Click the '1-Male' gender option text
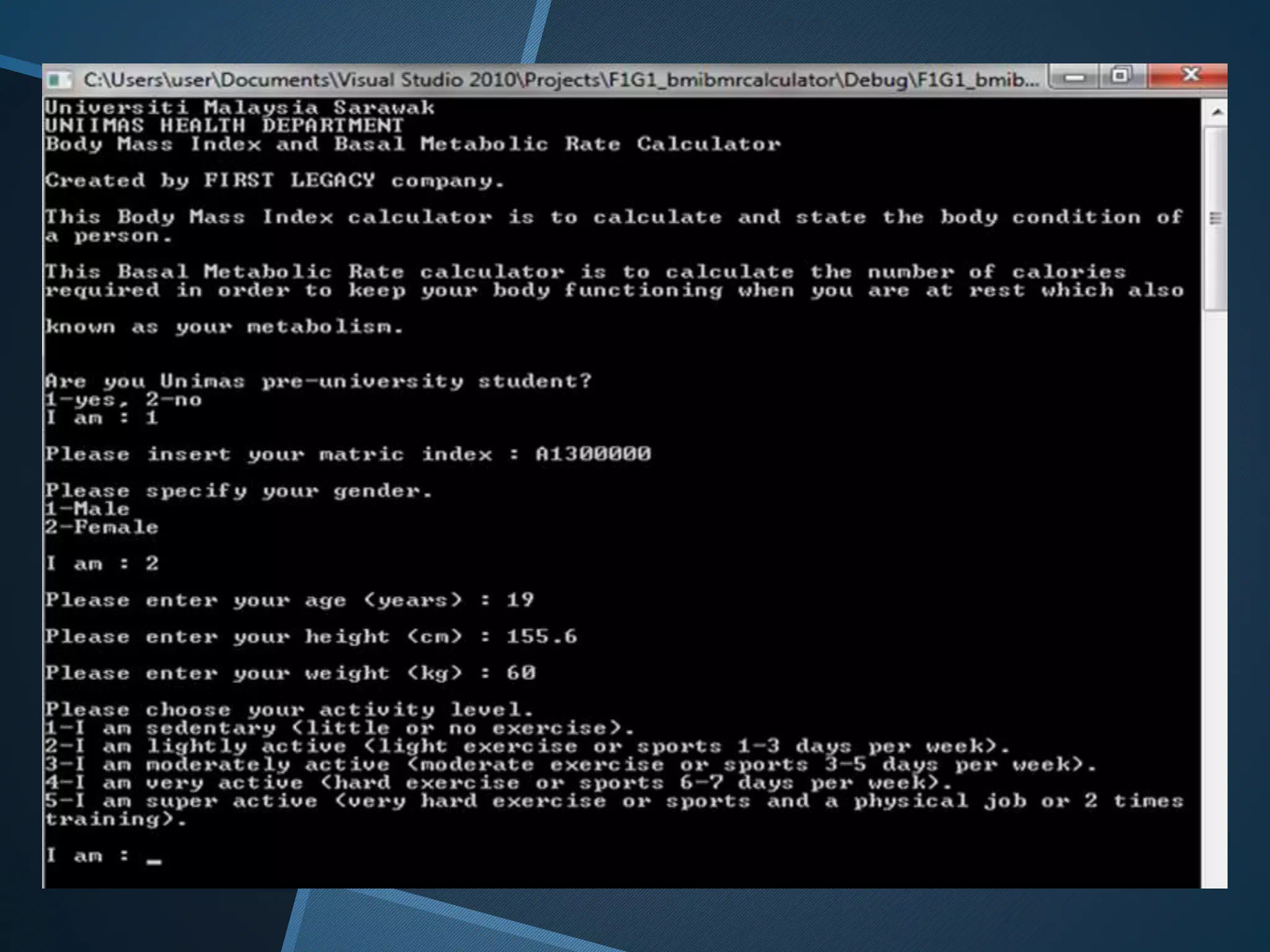 87,509
